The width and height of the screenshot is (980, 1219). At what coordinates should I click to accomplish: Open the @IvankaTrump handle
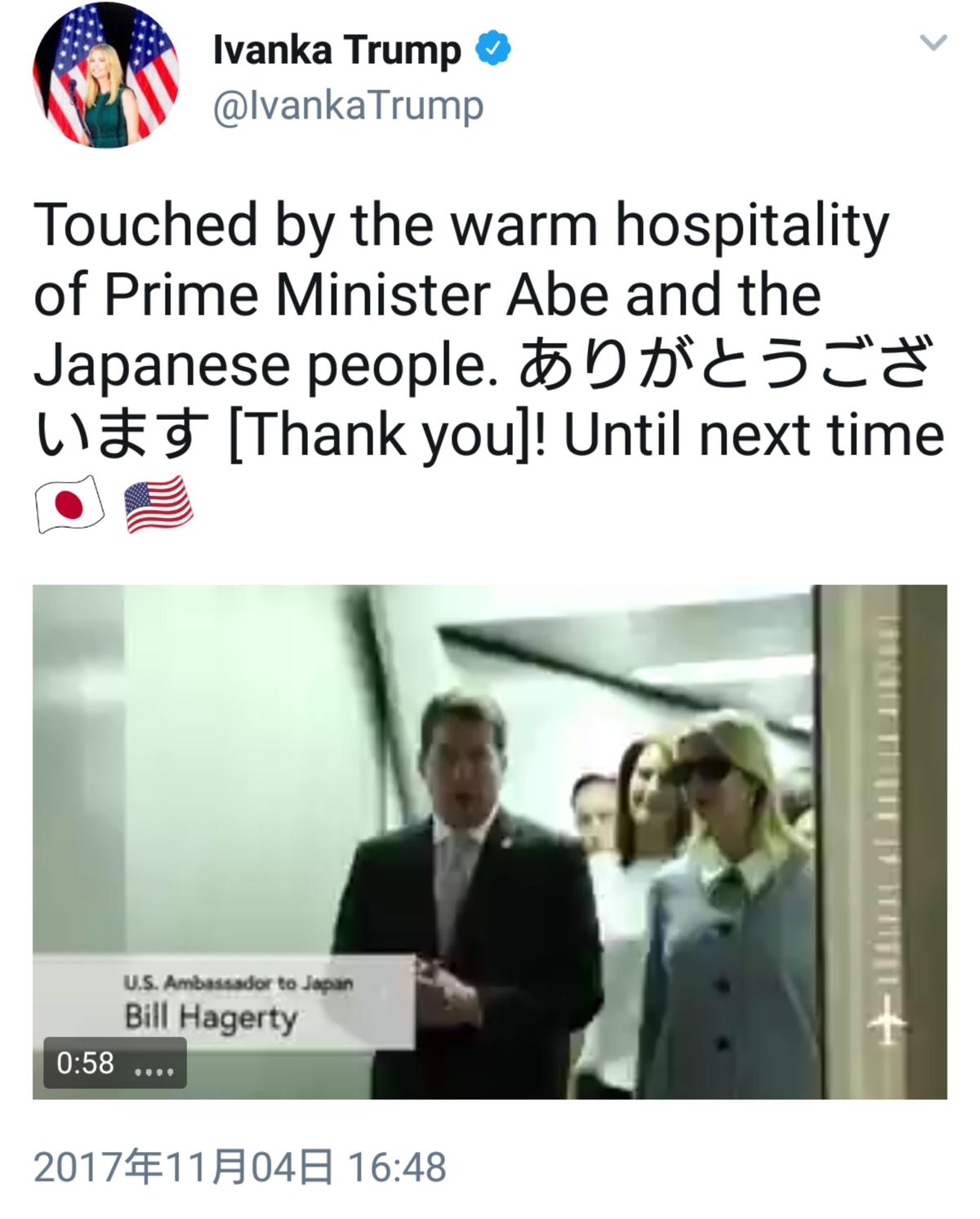point(348,105)
